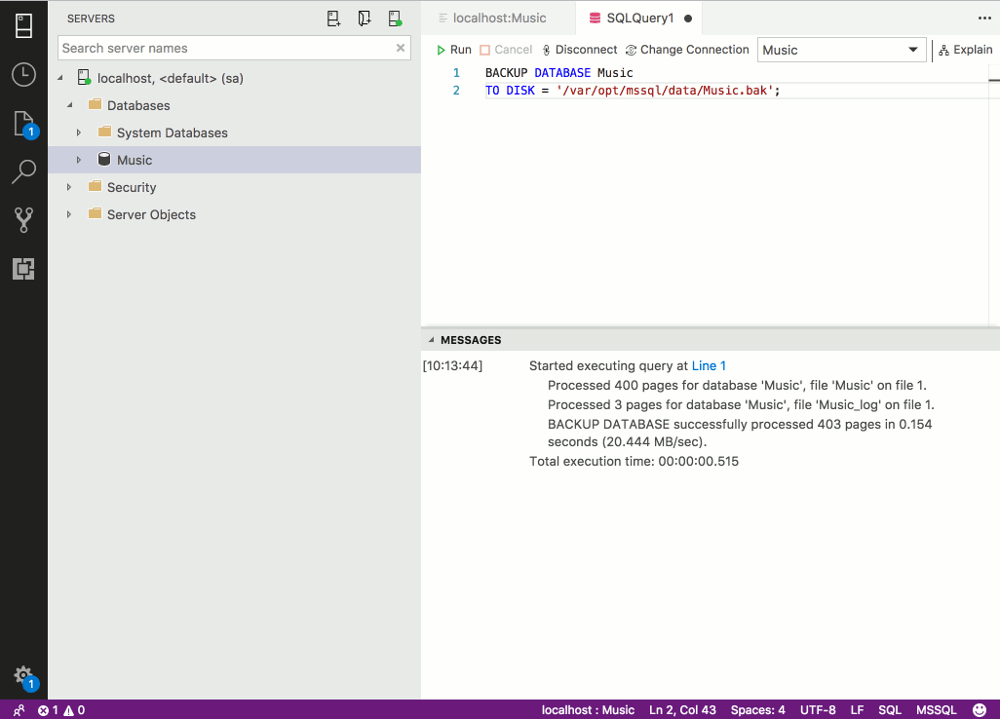Collapse the Databases folder
This screenshot has height=719, width=1000.
point(70,105)
